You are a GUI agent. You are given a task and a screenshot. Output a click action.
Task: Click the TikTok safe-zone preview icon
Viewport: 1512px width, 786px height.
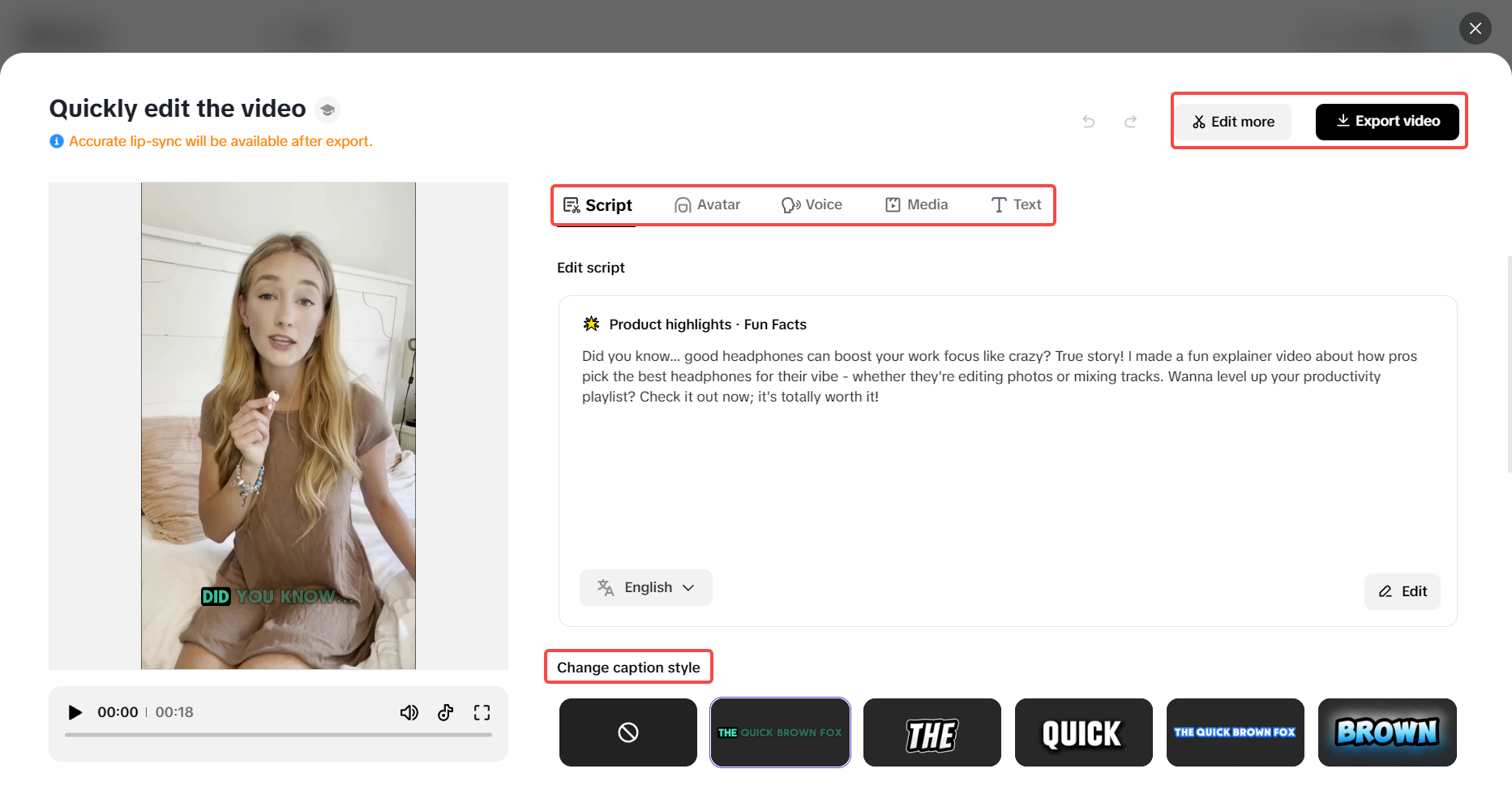coord(445,712)
